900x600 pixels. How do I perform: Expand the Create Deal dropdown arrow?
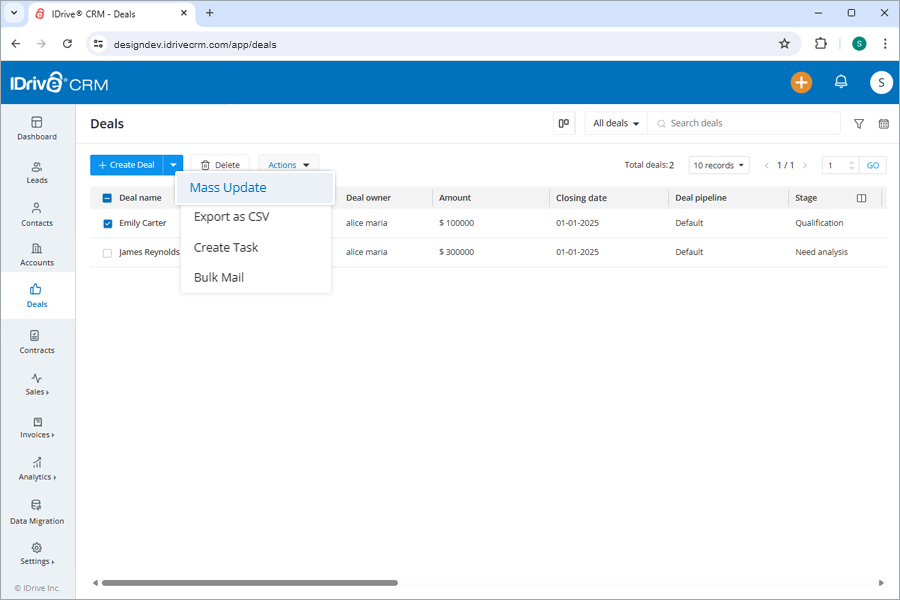click(172, 164)
